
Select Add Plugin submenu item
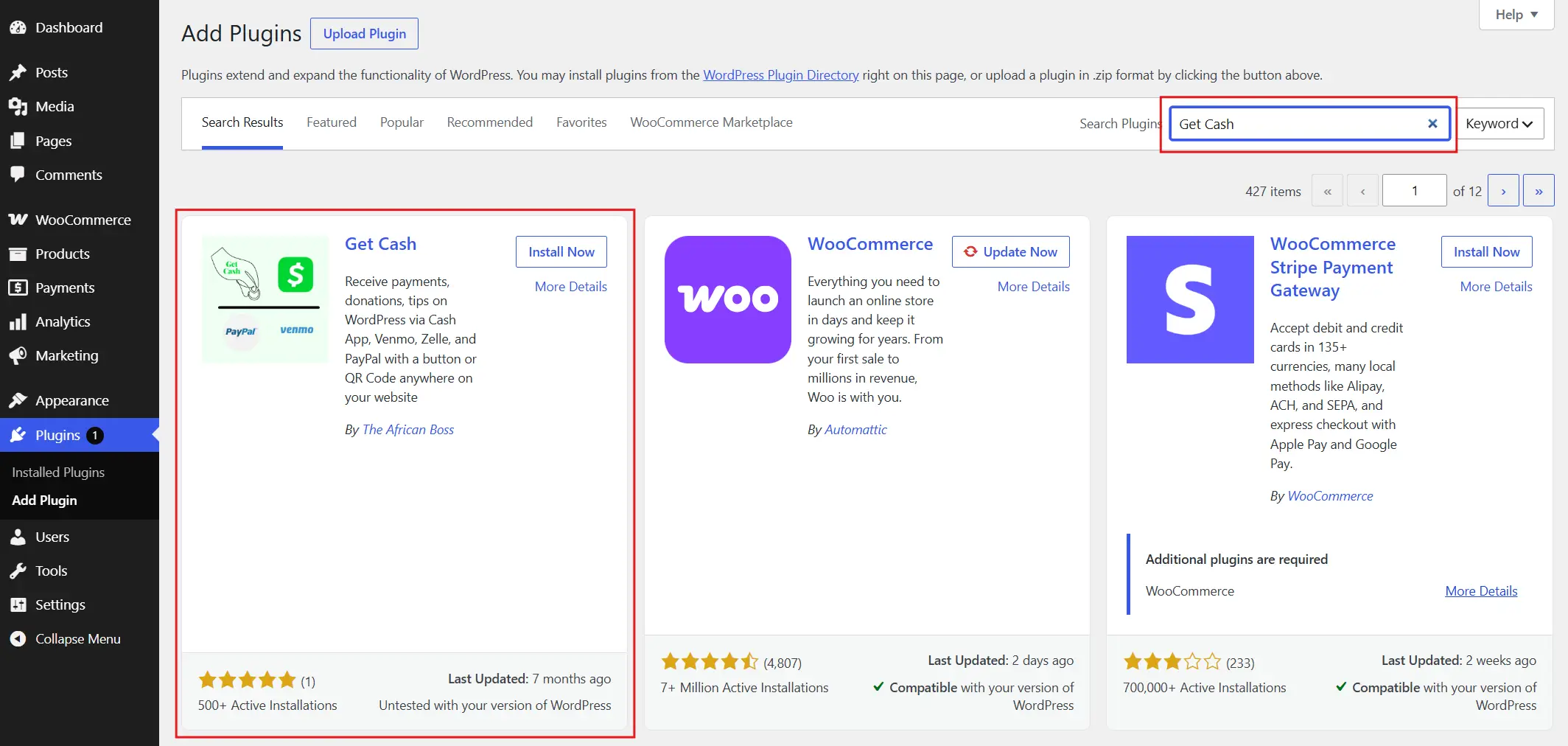44,500
